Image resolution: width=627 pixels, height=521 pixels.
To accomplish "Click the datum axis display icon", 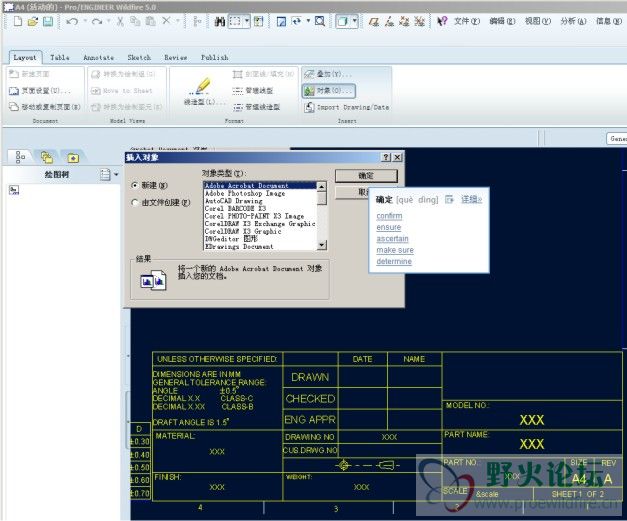I will (x=389, y=21).
